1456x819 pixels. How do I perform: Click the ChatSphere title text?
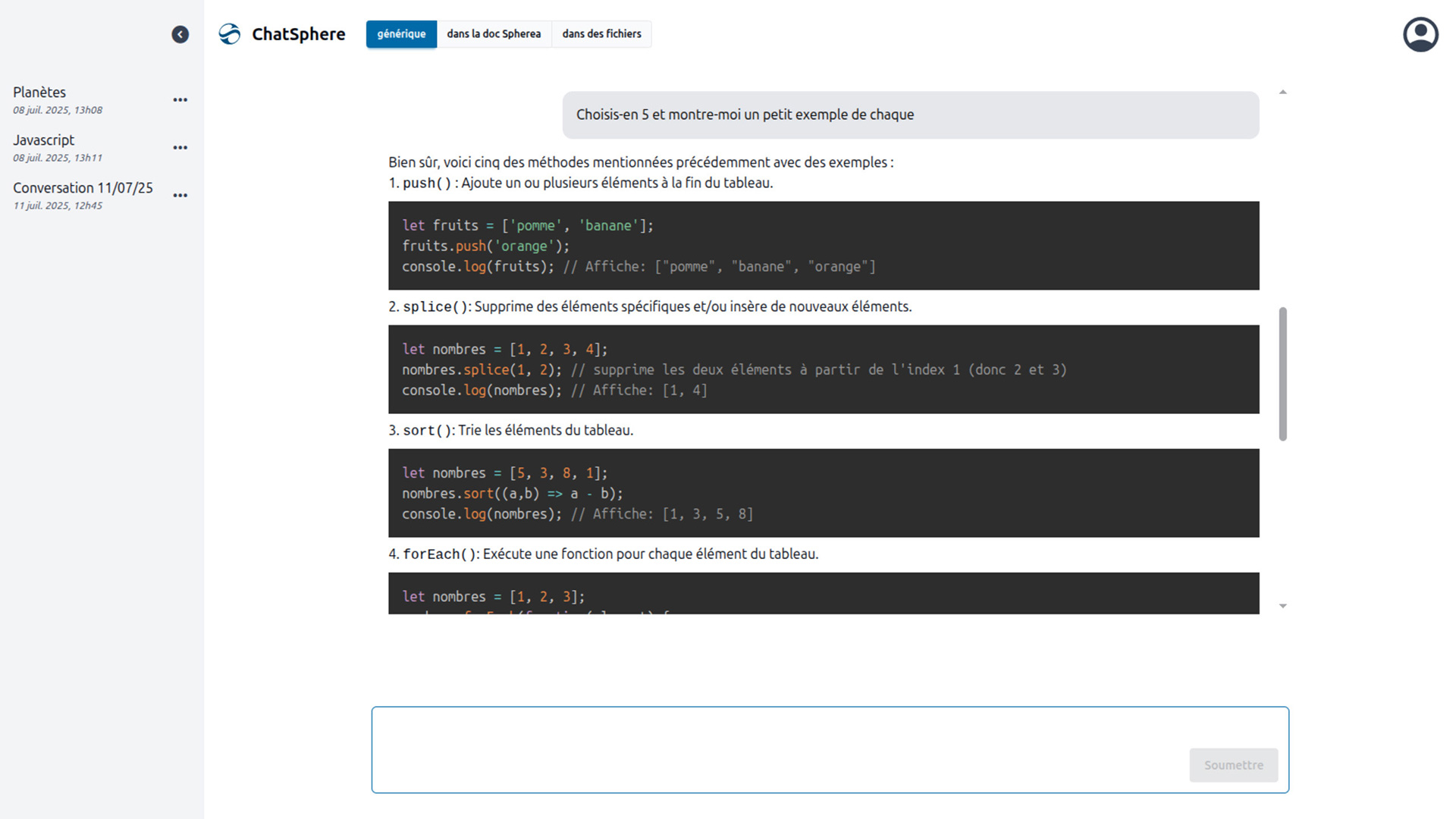click(x=298, y=34)
